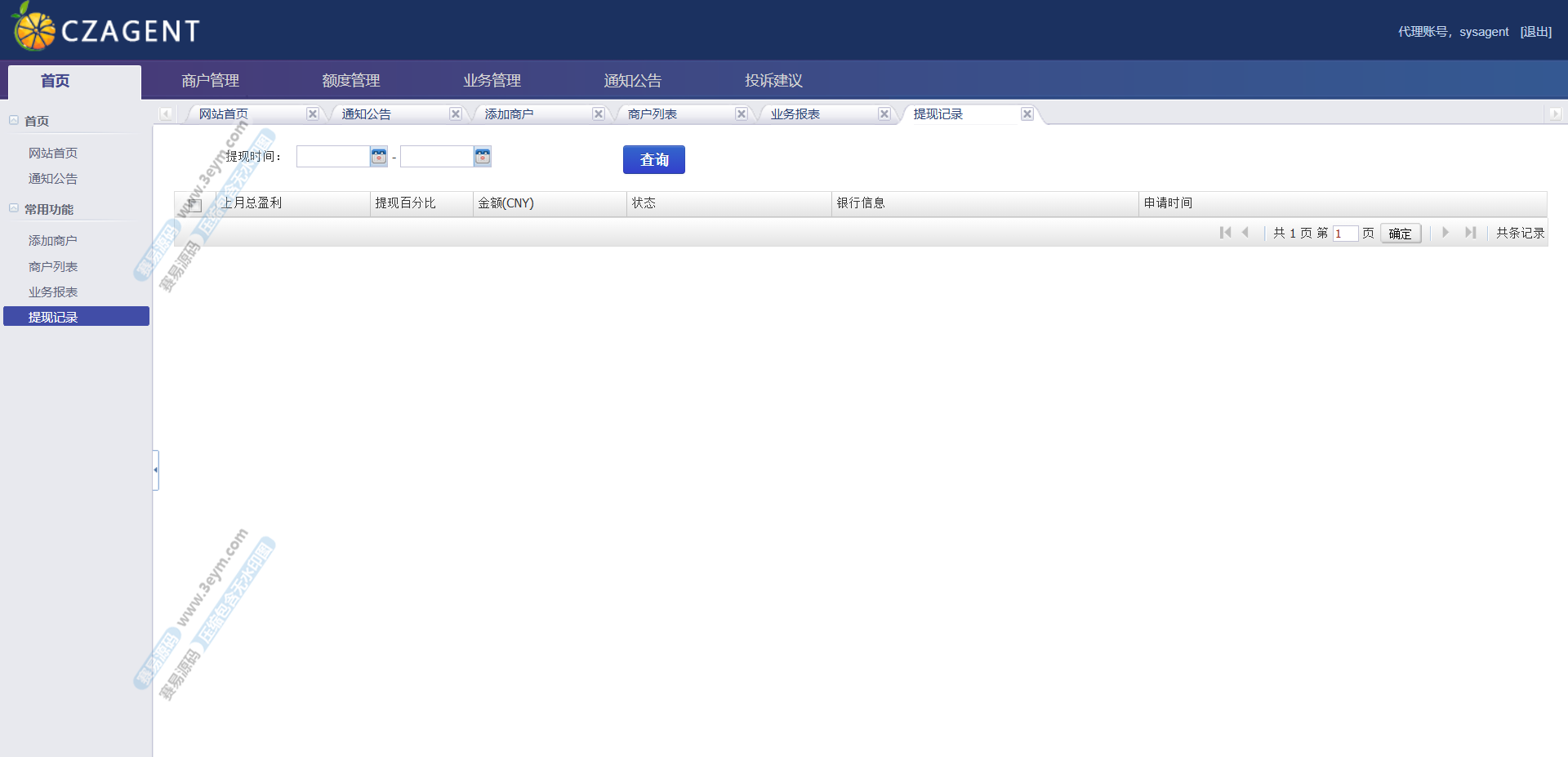Screen dimensions: 1568x757
Task: Open the 商户管理 main menu
Action: [210, 81]
